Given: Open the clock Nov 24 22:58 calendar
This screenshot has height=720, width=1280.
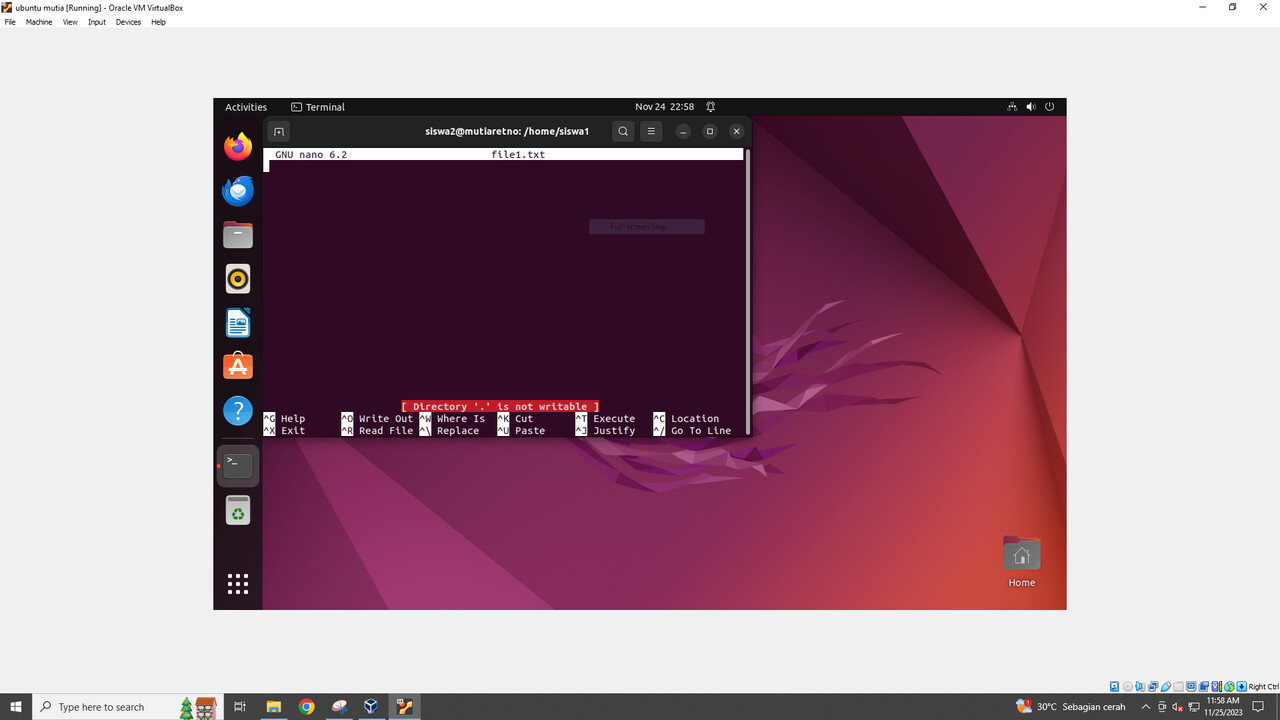Looking at the screenshot, I should point(664,107).
